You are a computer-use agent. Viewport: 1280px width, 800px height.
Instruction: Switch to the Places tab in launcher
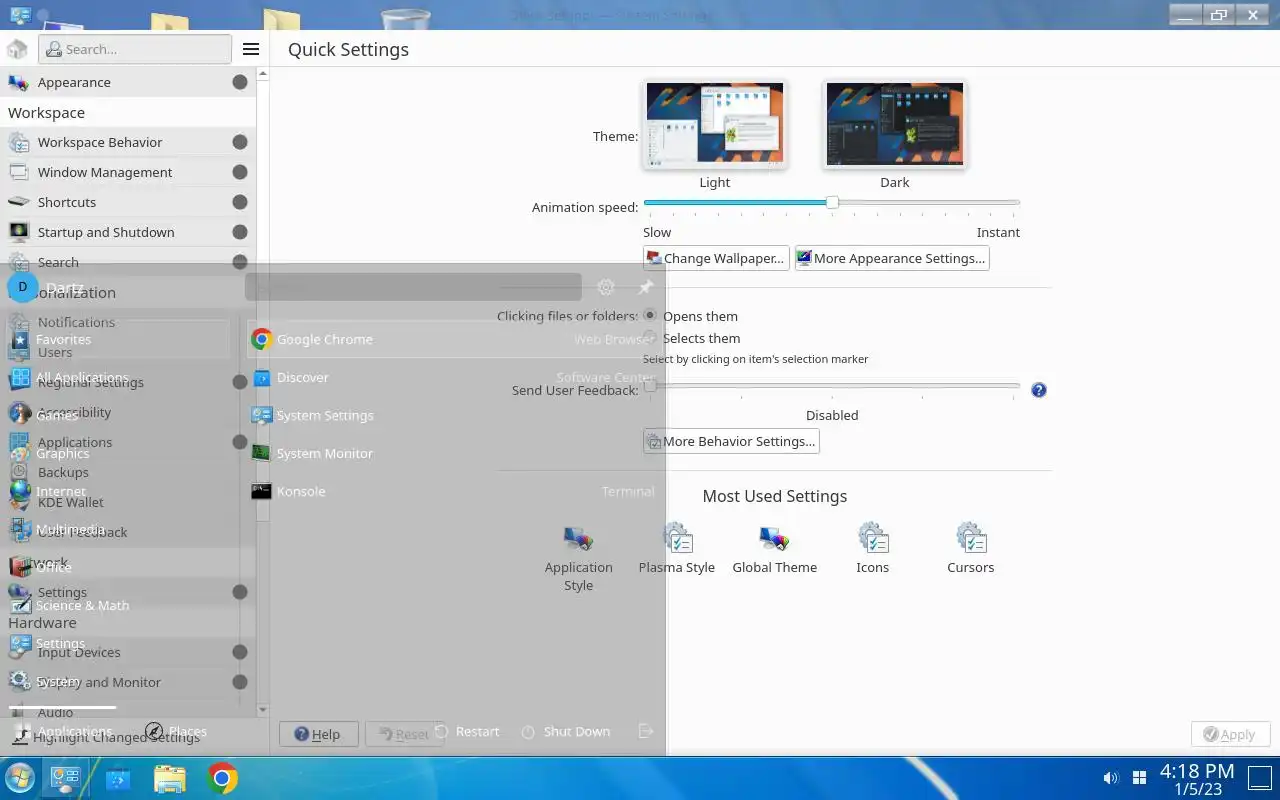pyautogui.click(x=176, y=731)
